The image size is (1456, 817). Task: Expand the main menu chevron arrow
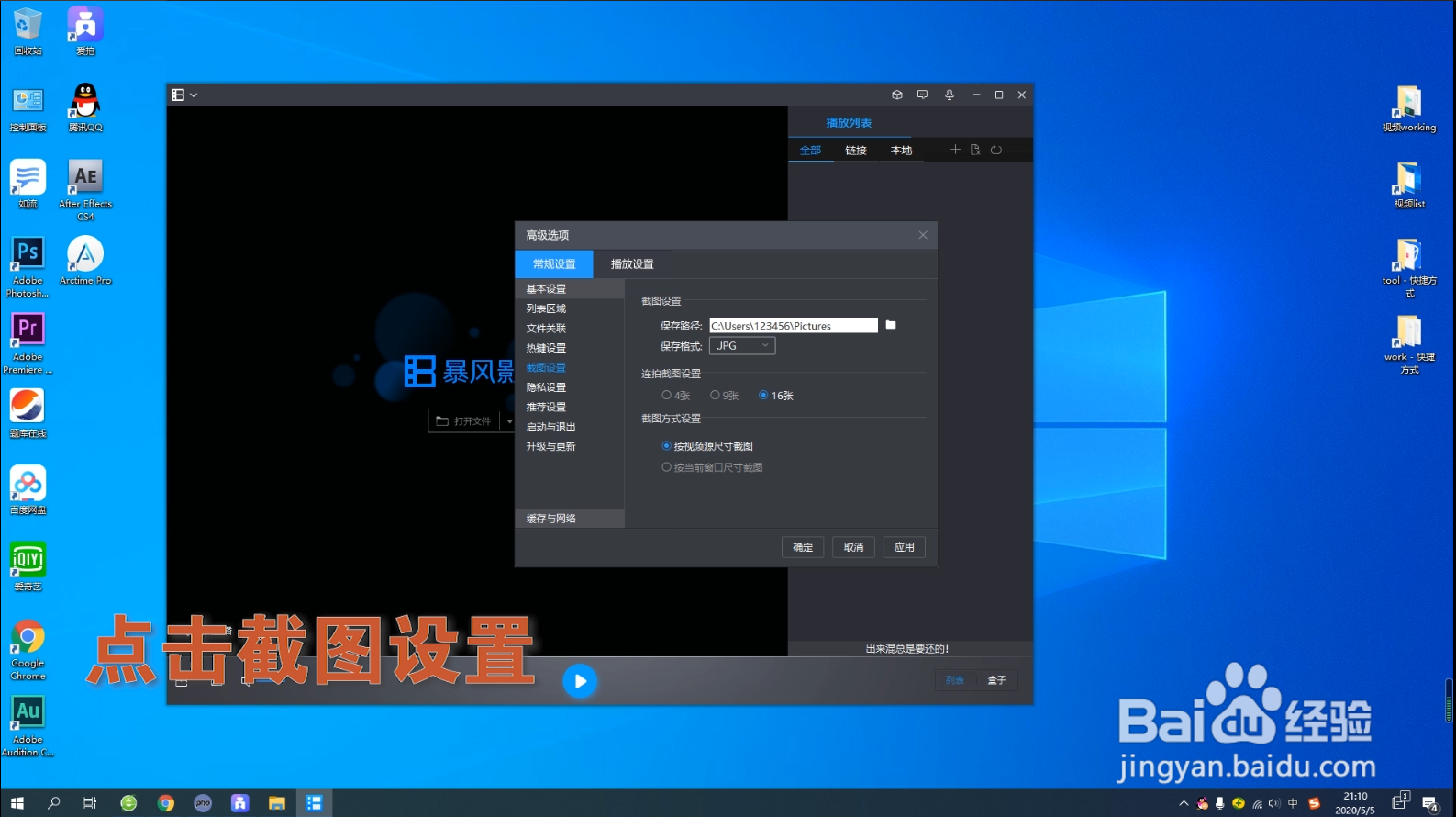tap(194, 95)
